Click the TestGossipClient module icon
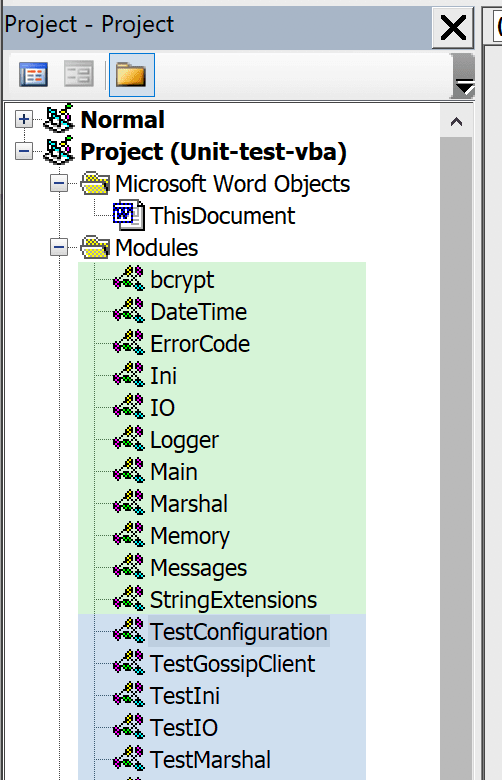 pyautogui.click(x=129, y=663)
